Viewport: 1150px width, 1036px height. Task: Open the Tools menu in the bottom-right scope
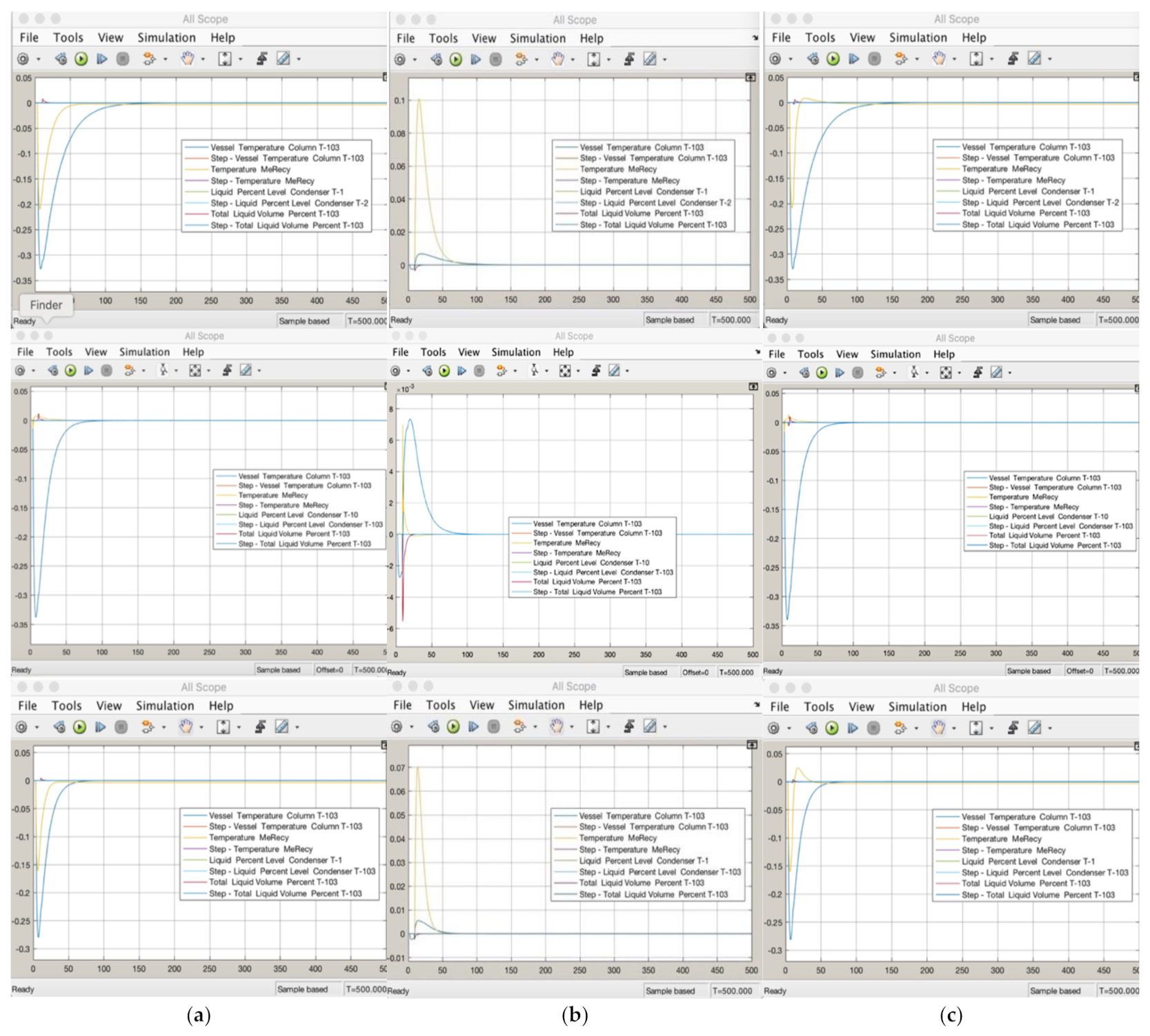pos(818,707)
